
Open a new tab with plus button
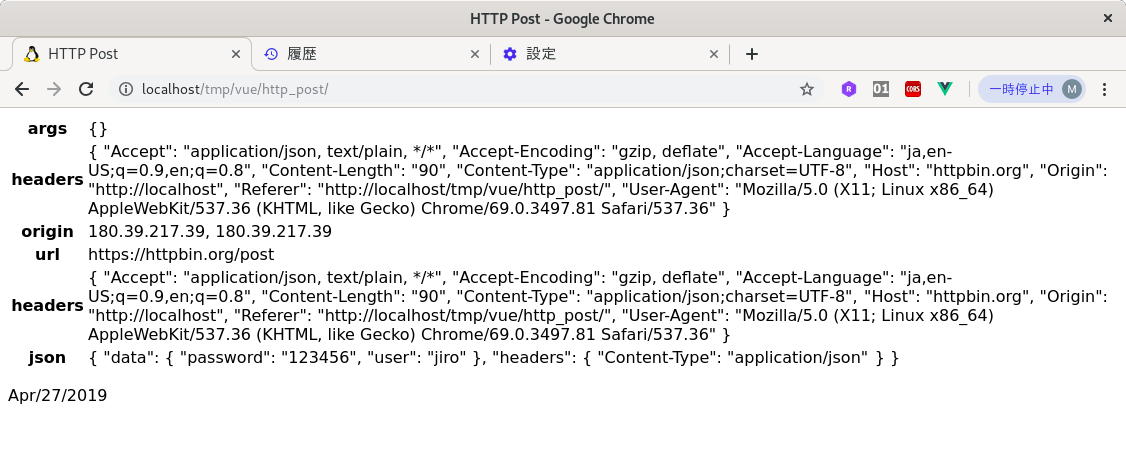[x=752, y=54]
